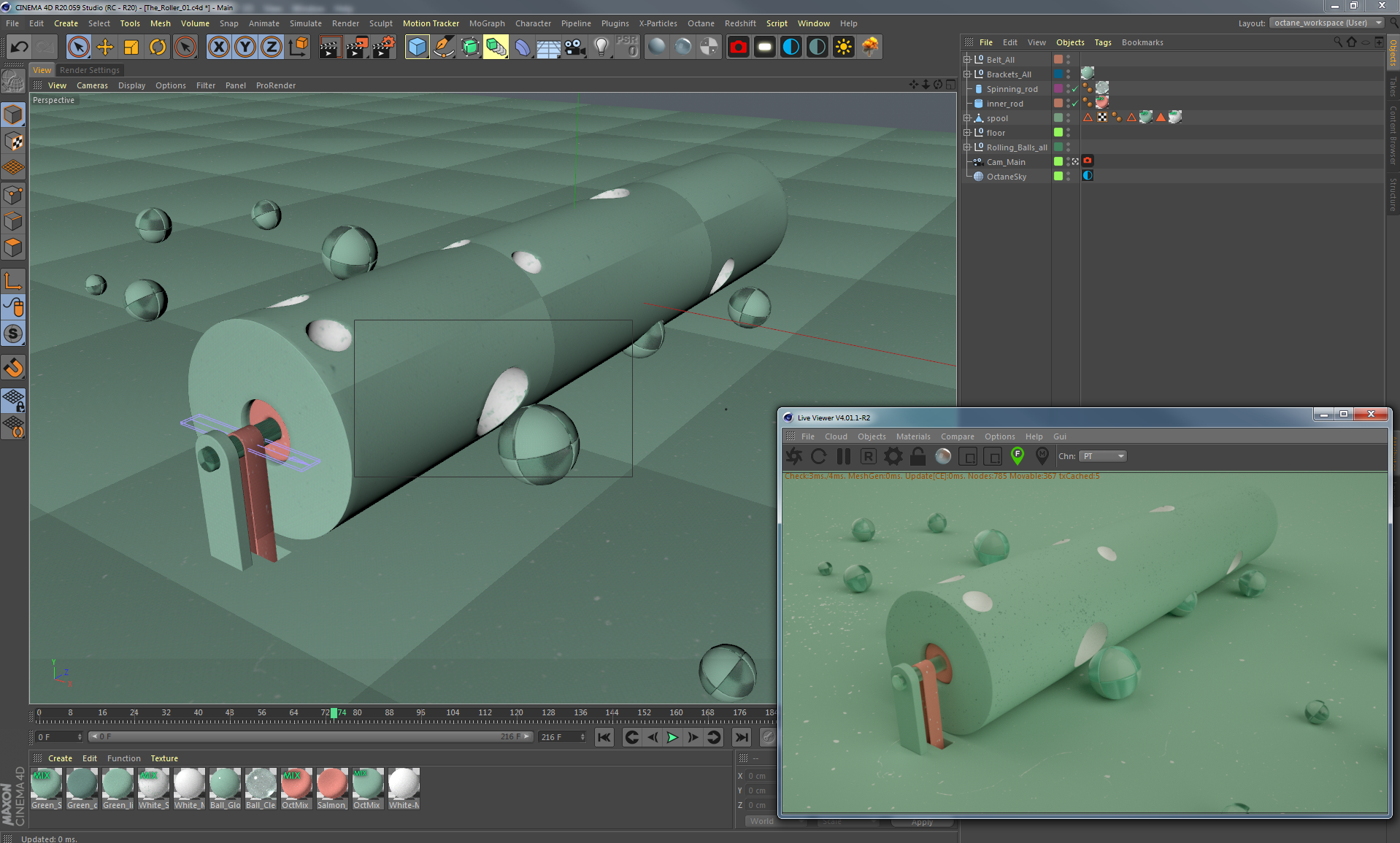Toggle inner_rod's enable checkmark
This screenshot has height=843, width=1400.
pyautogui.click(x=1074, y=104)
